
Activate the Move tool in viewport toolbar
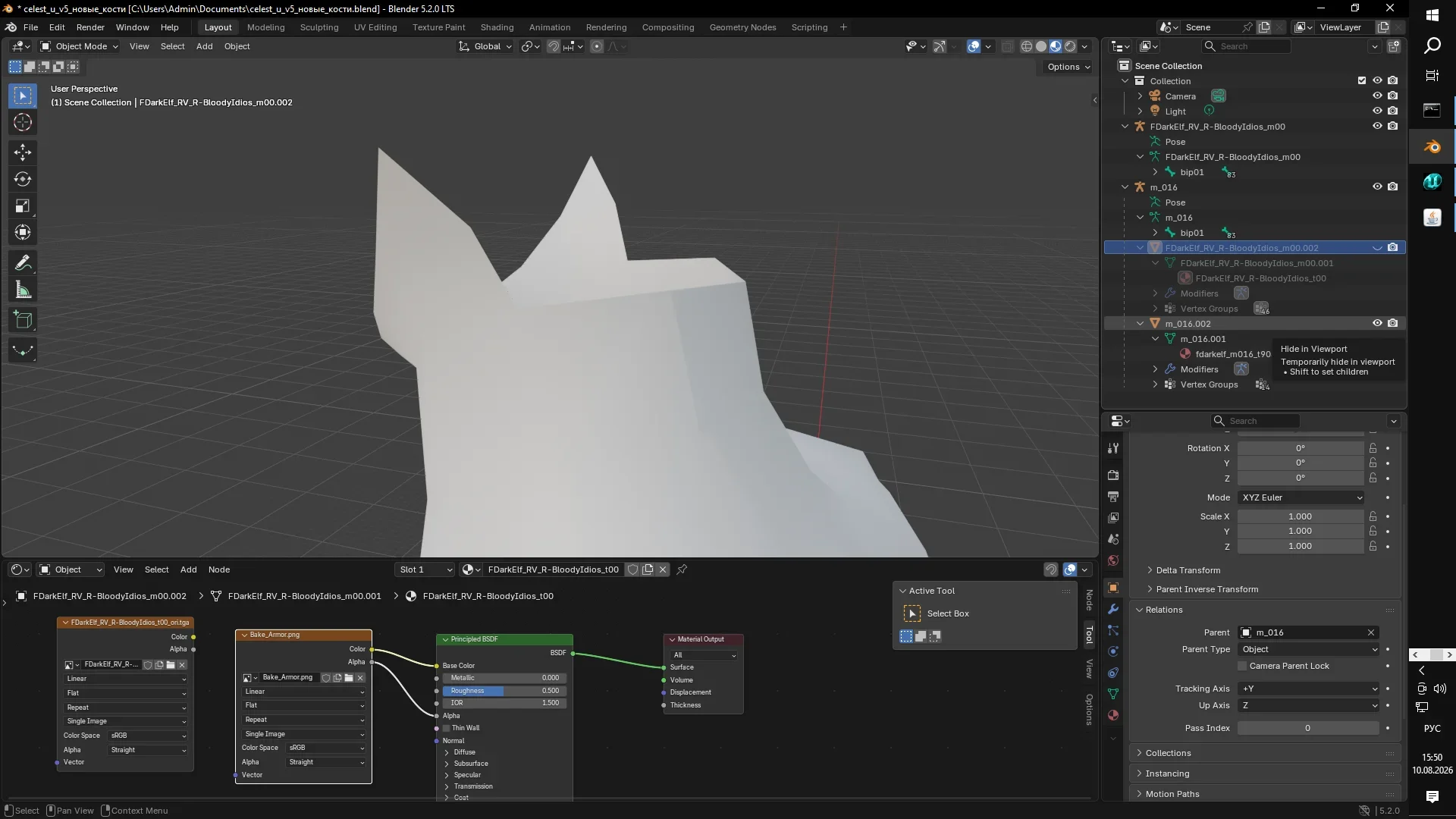coord(23,152)
